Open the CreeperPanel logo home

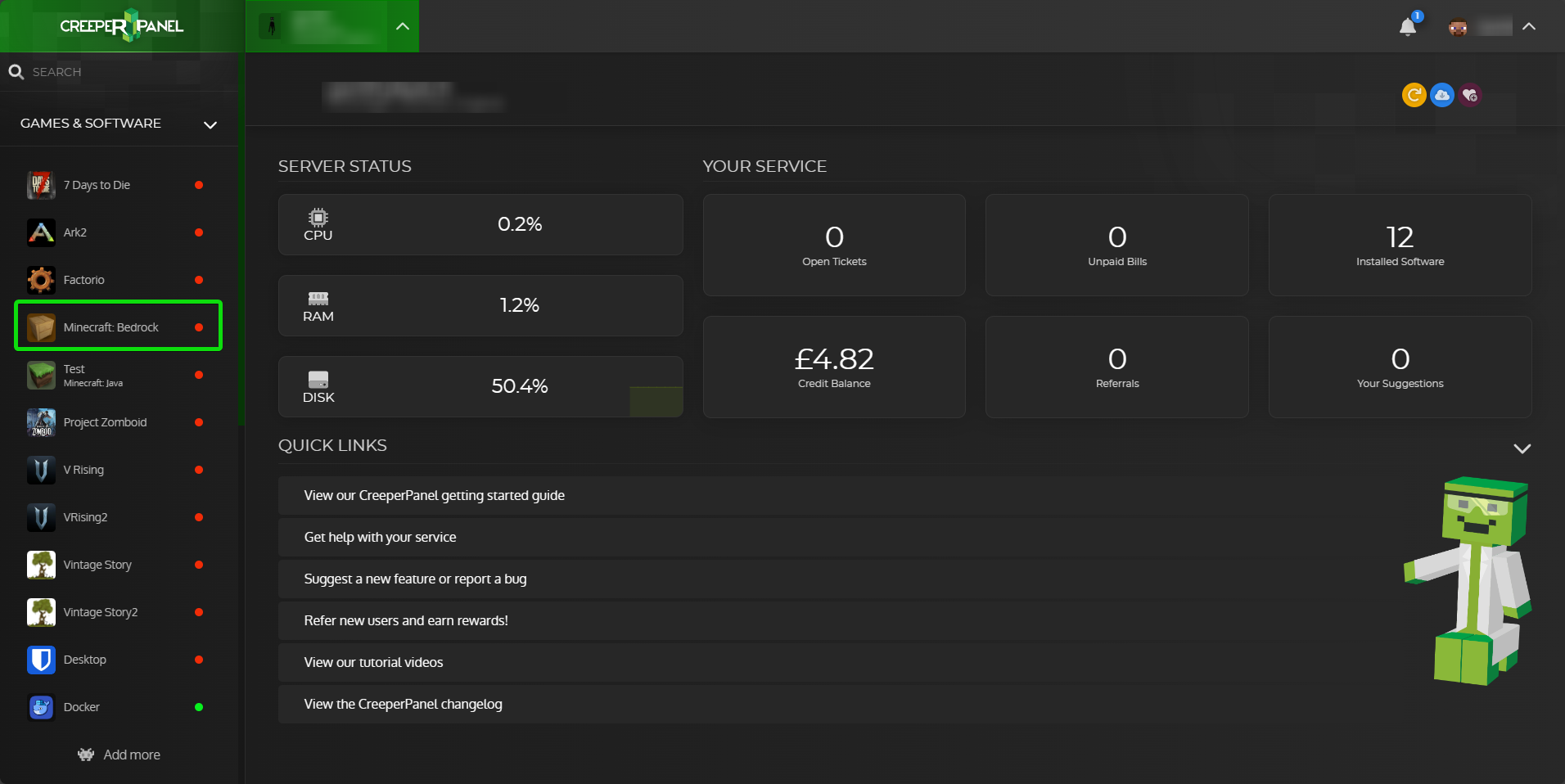(x=122, y=26)
